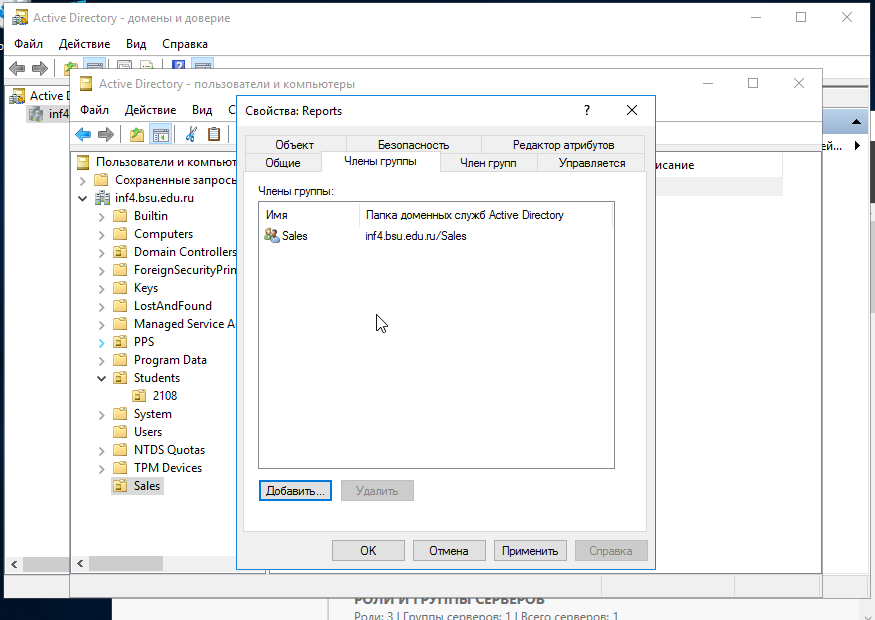Screen dimensions: 875x620
Task: Expand the LostAndFound container
Action: [x=101, y=306]
